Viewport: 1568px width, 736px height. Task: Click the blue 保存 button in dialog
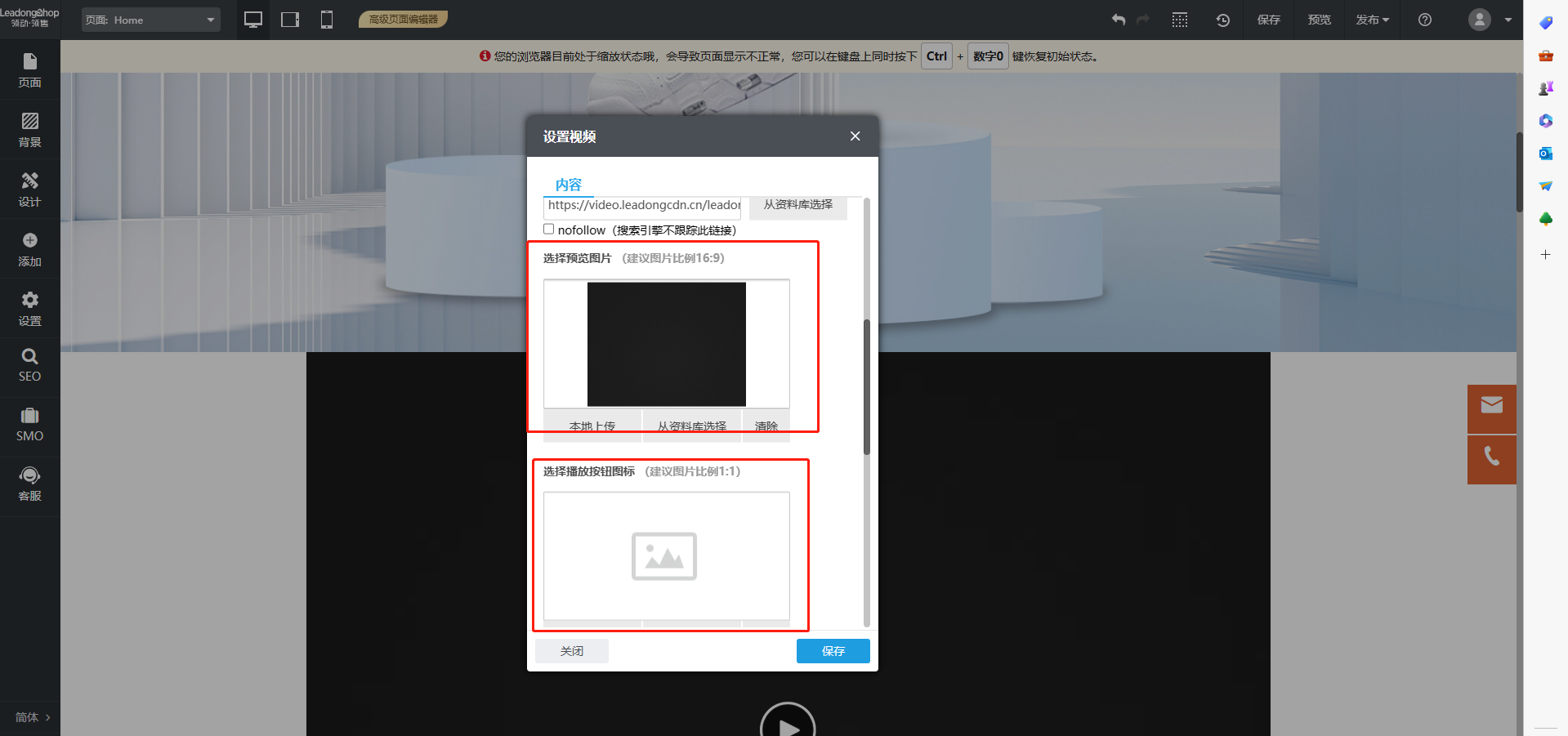tap(833, 651)
